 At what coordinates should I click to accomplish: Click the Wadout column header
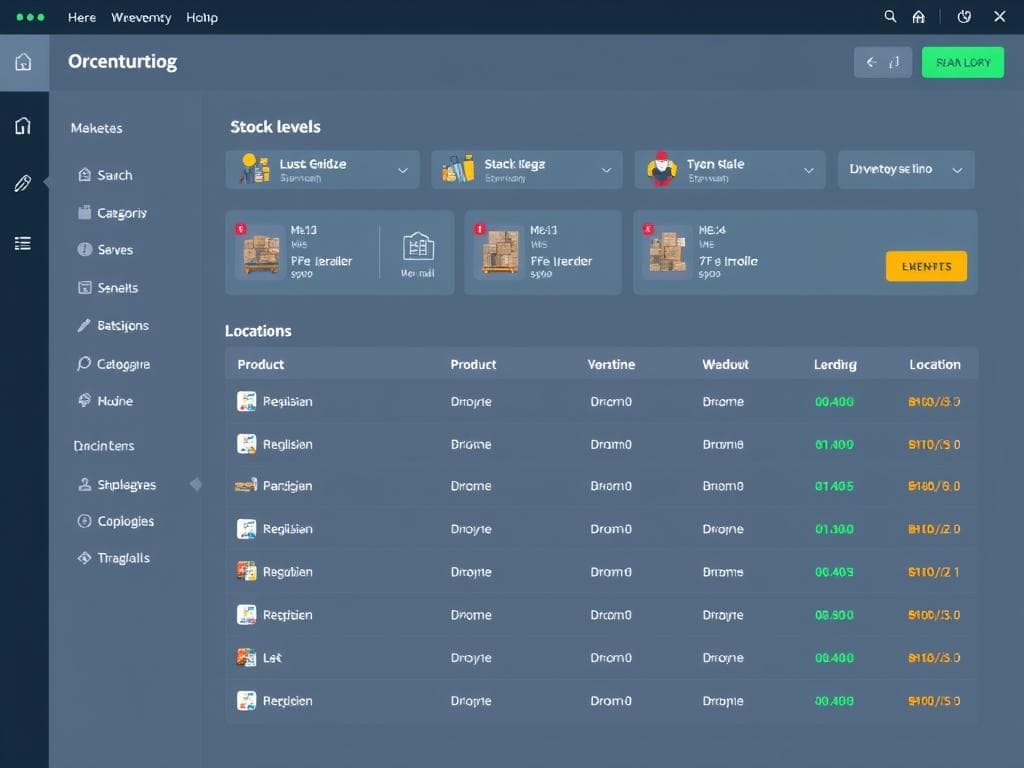(725, 364)
